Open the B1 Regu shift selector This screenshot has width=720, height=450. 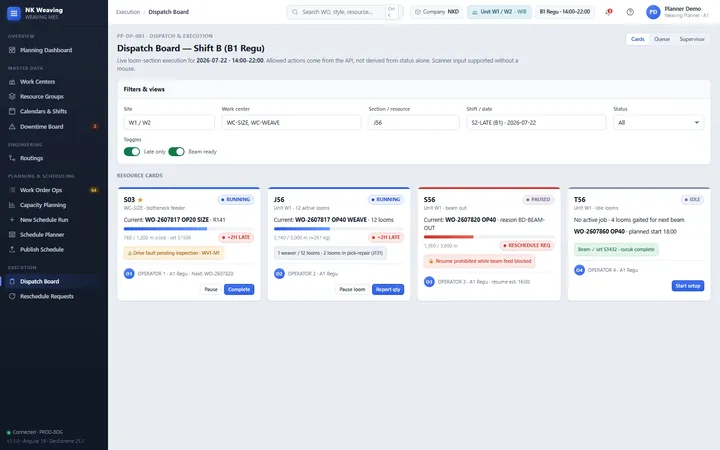[565, 12]
